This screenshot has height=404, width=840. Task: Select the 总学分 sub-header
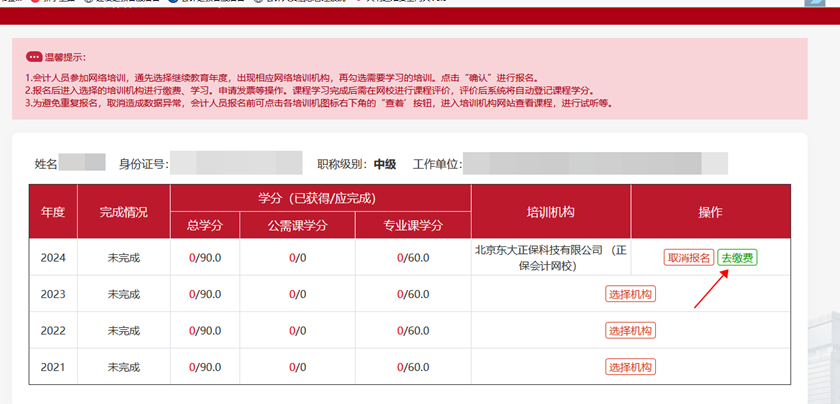205,226
